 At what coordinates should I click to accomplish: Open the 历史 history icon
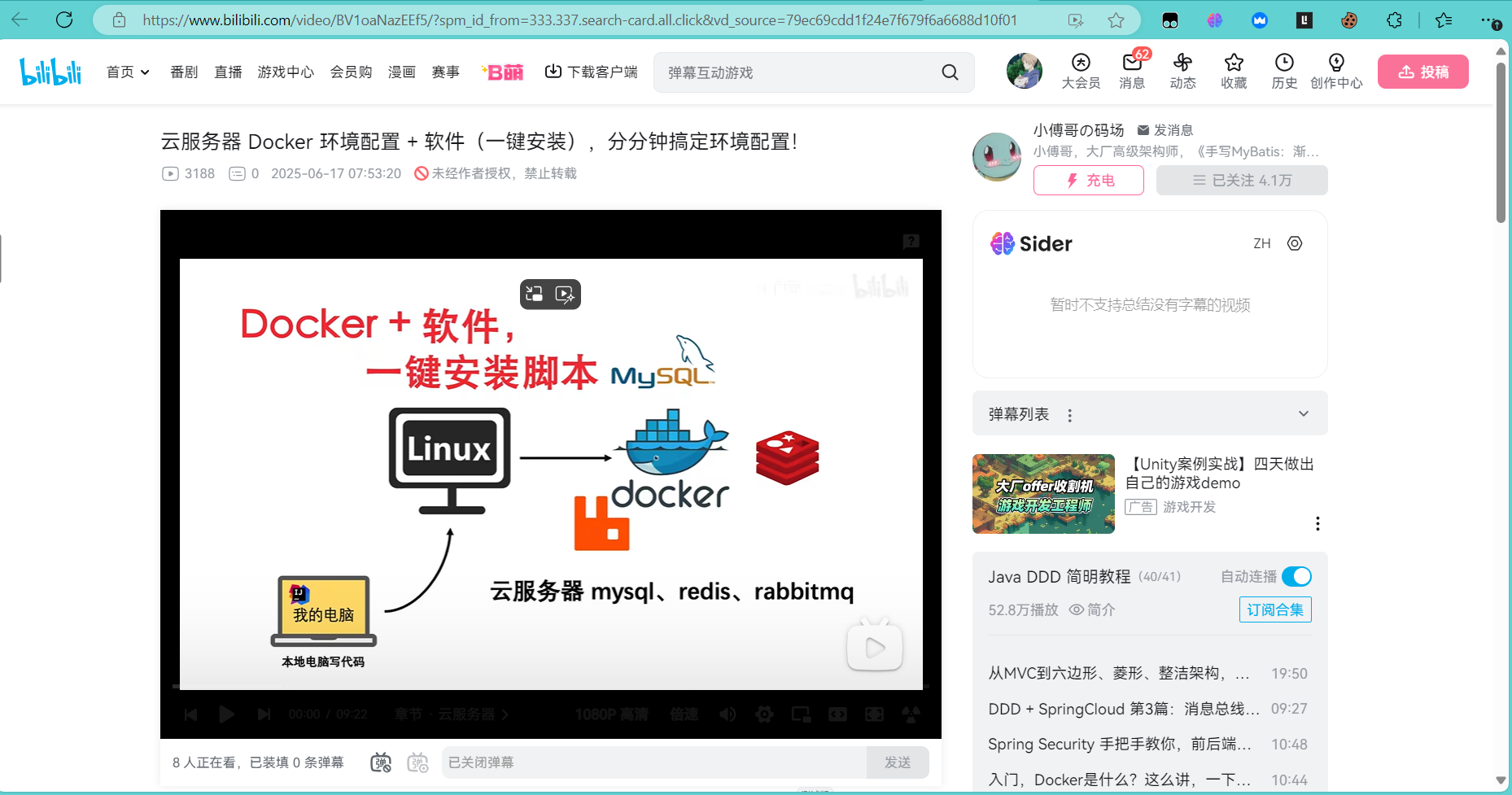(1284, 72)
